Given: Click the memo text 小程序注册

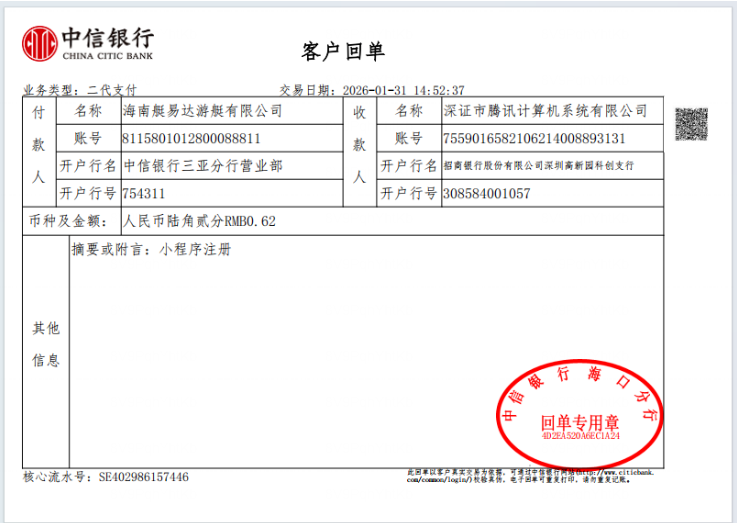Looking at the screenshot, I should coord(195,249).
